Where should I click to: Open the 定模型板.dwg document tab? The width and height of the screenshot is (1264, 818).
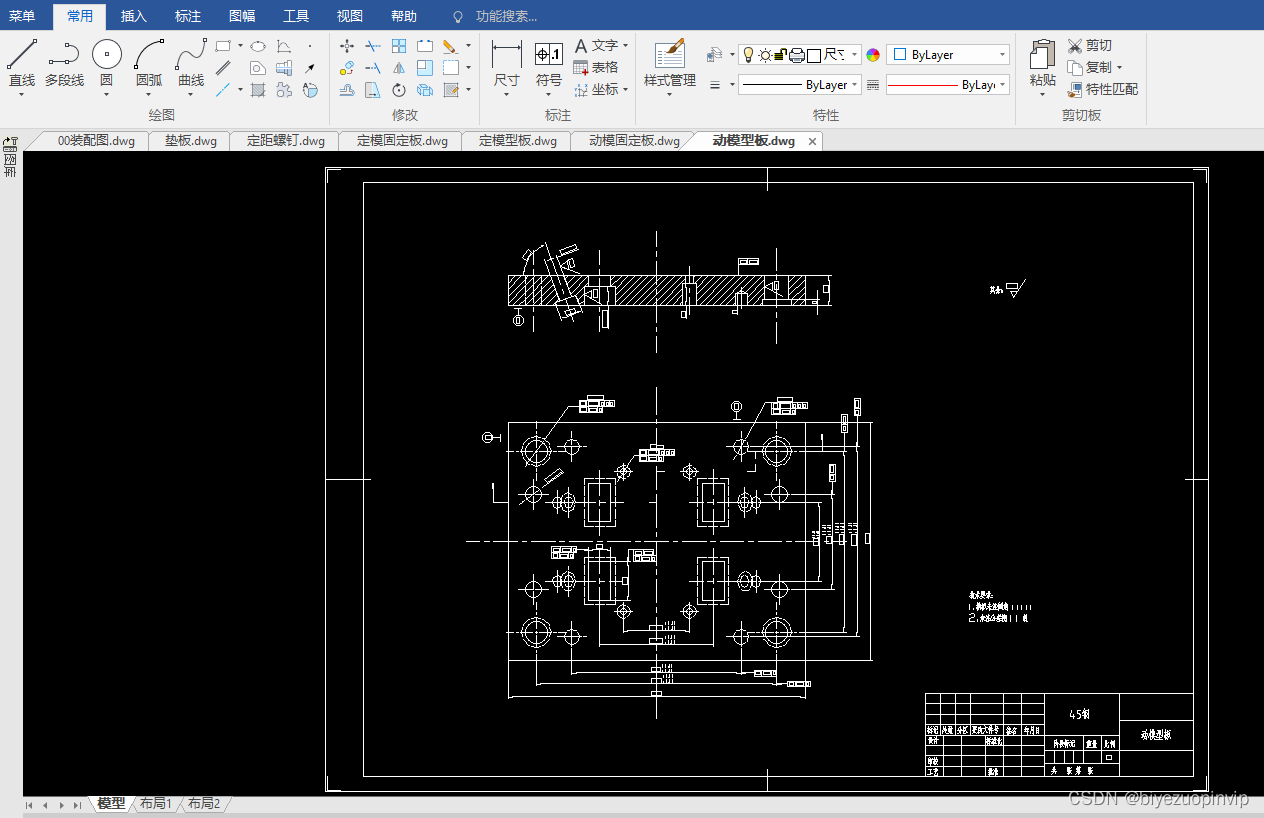[518, 141]
